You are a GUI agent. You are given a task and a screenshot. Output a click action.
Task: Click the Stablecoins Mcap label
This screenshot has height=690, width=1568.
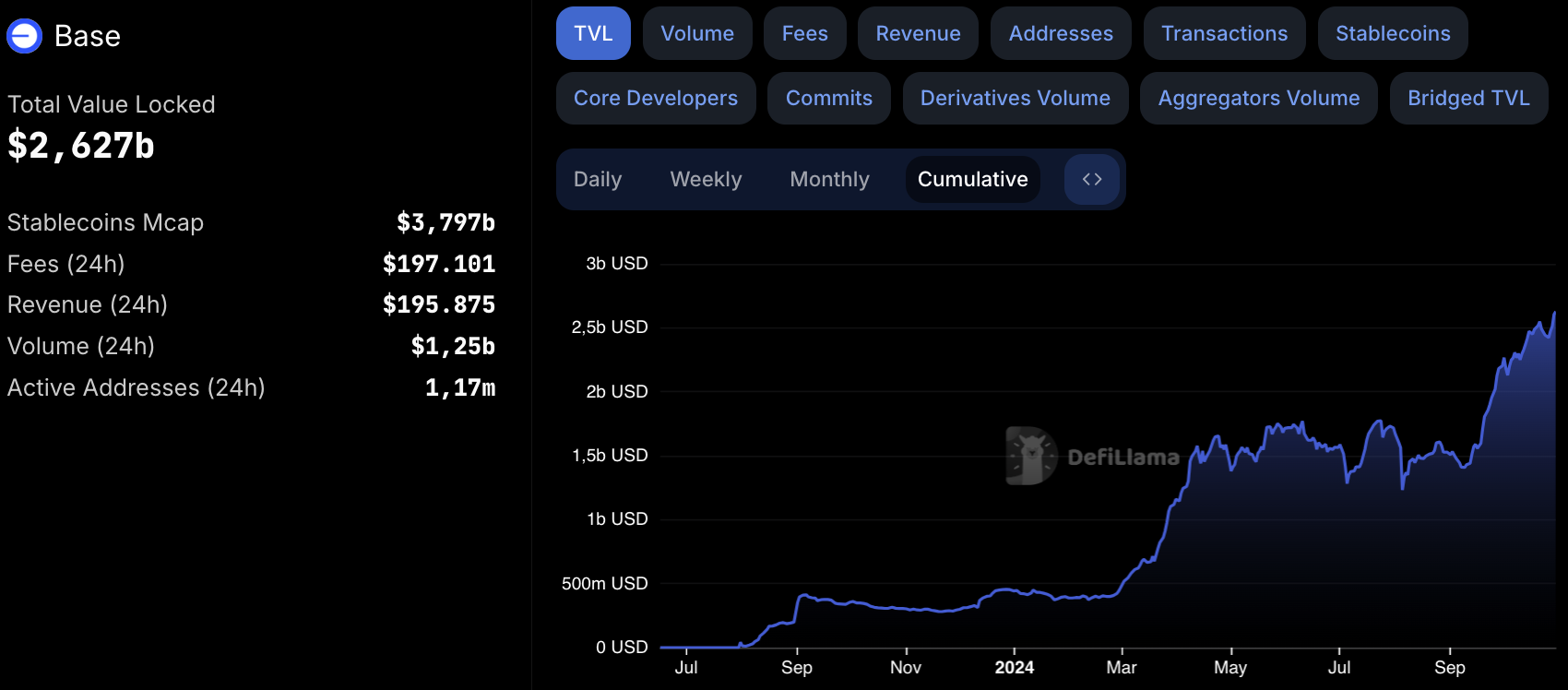(105, 222)
